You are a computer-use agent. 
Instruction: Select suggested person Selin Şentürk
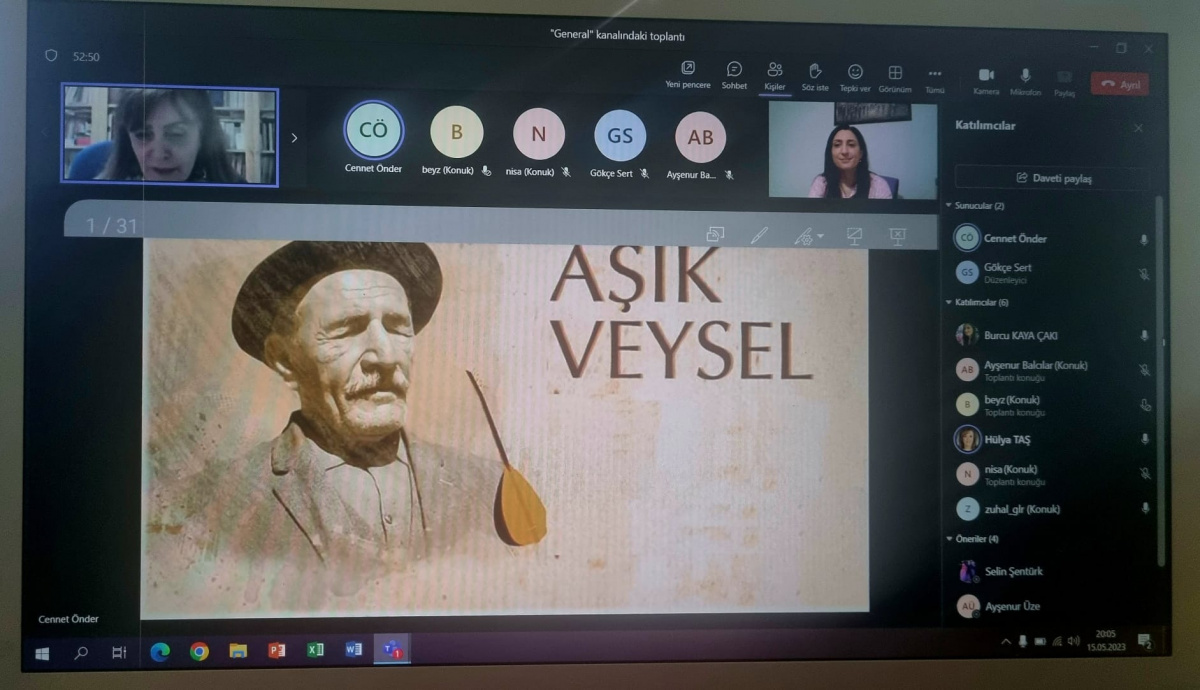pyautogui.click(x=1052, y=571)
